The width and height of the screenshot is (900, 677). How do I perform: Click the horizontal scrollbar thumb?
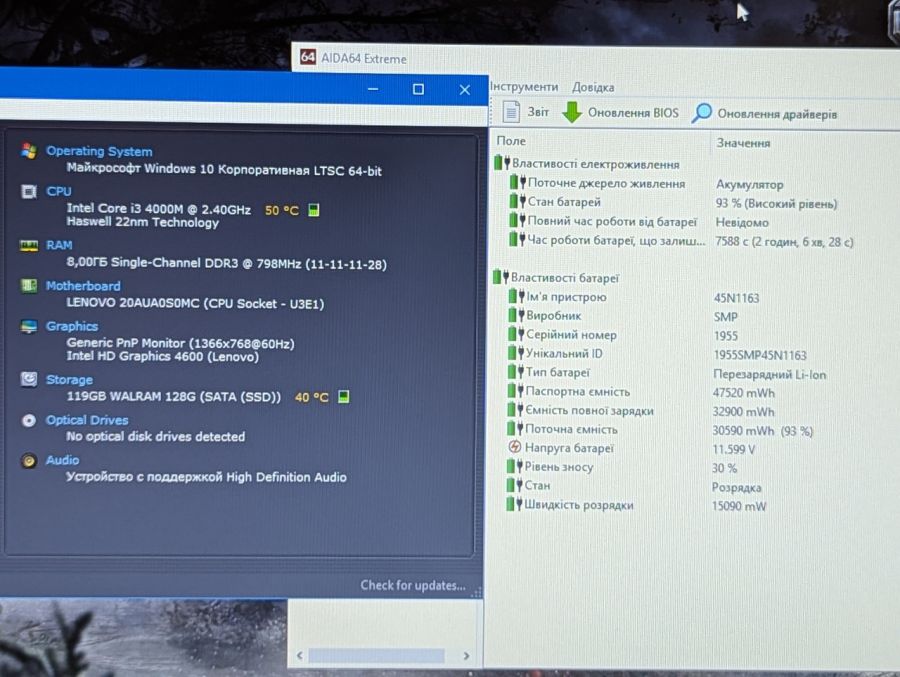(x=376, y=655)
